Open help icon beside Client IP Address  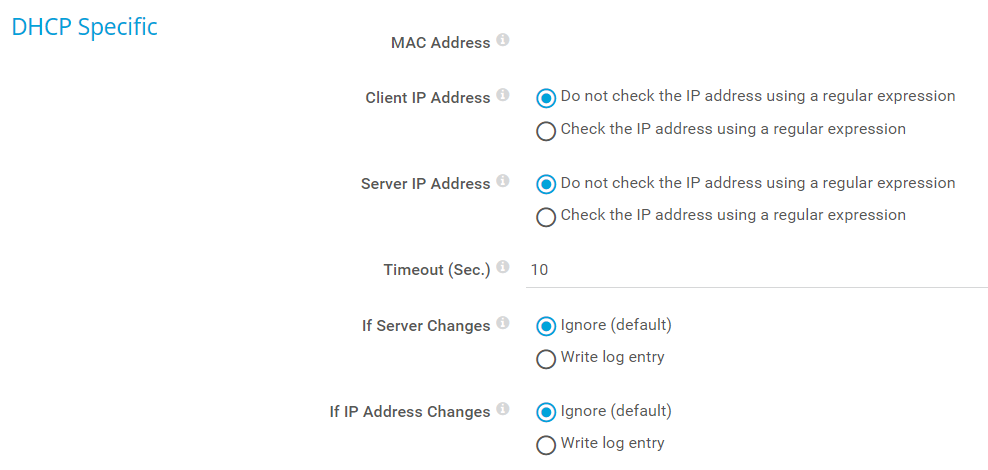tap(503, 96)
